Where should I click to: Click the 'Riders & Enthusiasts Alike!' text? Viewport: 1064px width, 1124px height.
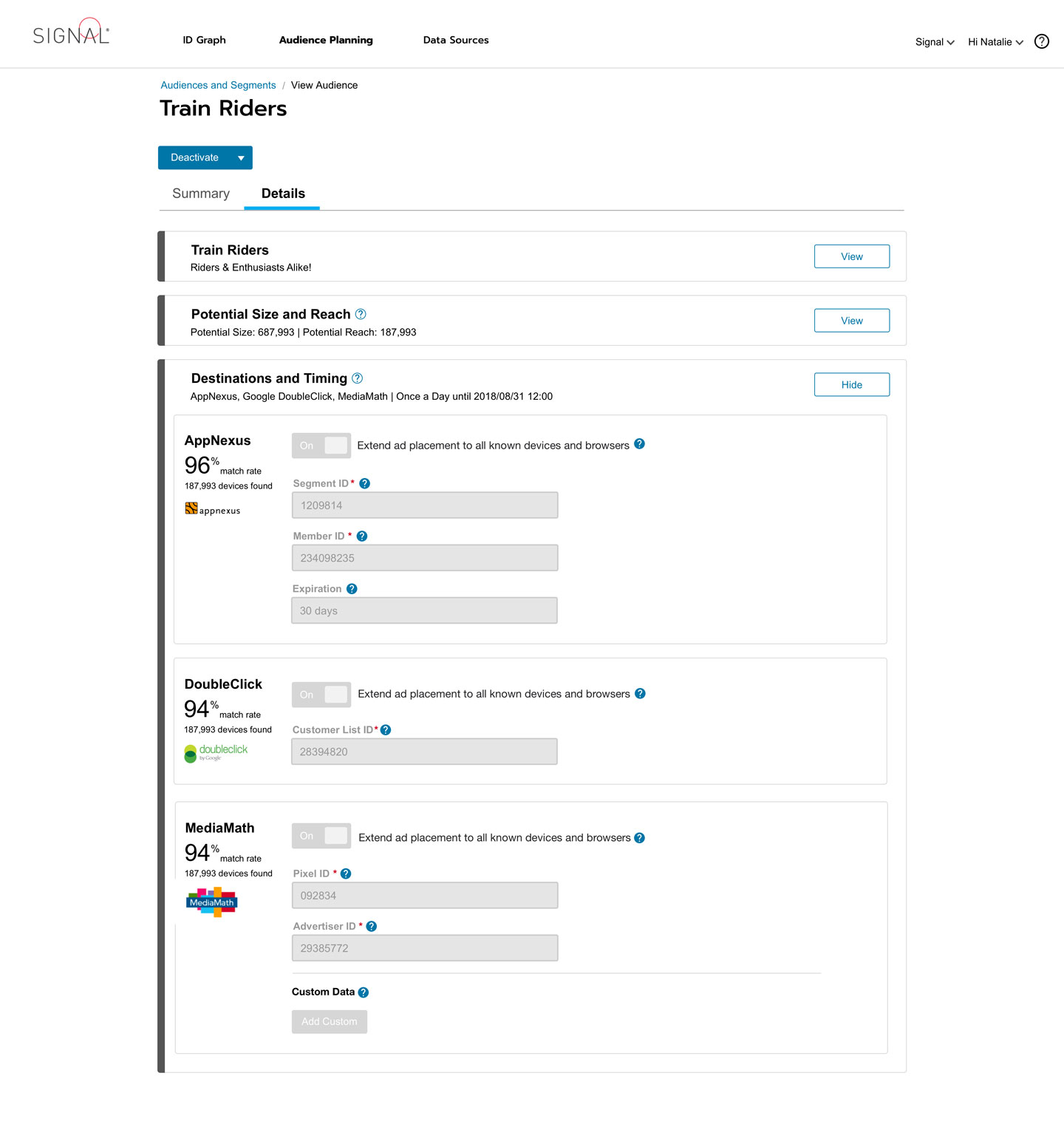(x=251, y=268)
